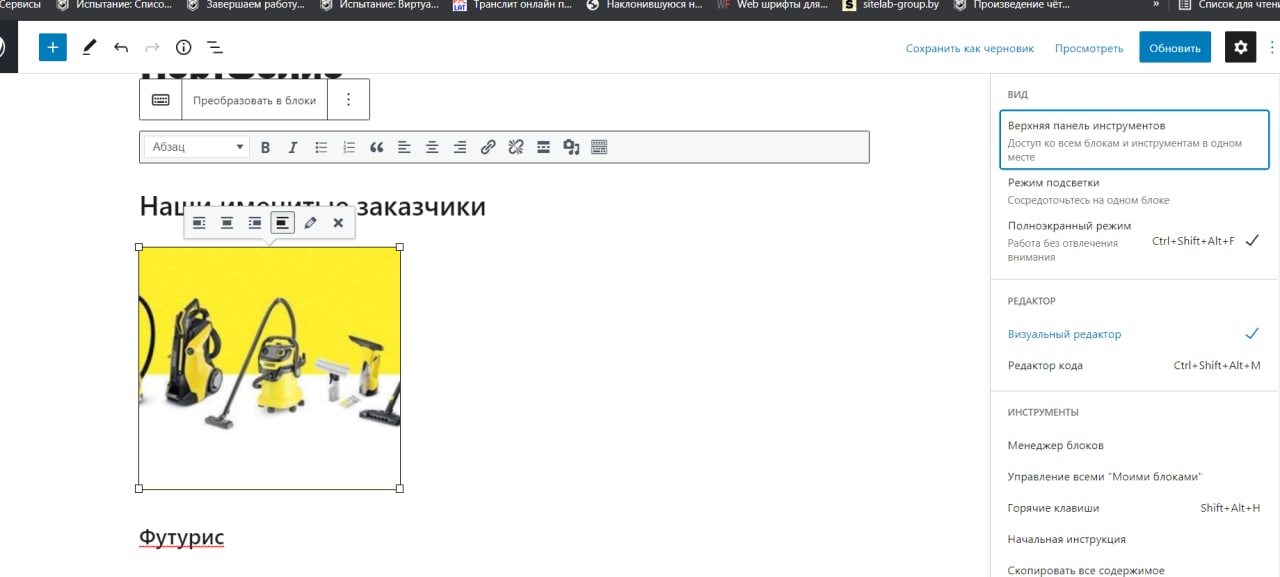Open Управление всеми "Моими блоками"
This screenshot has height=577, width=1280.
click(1134, 476)
